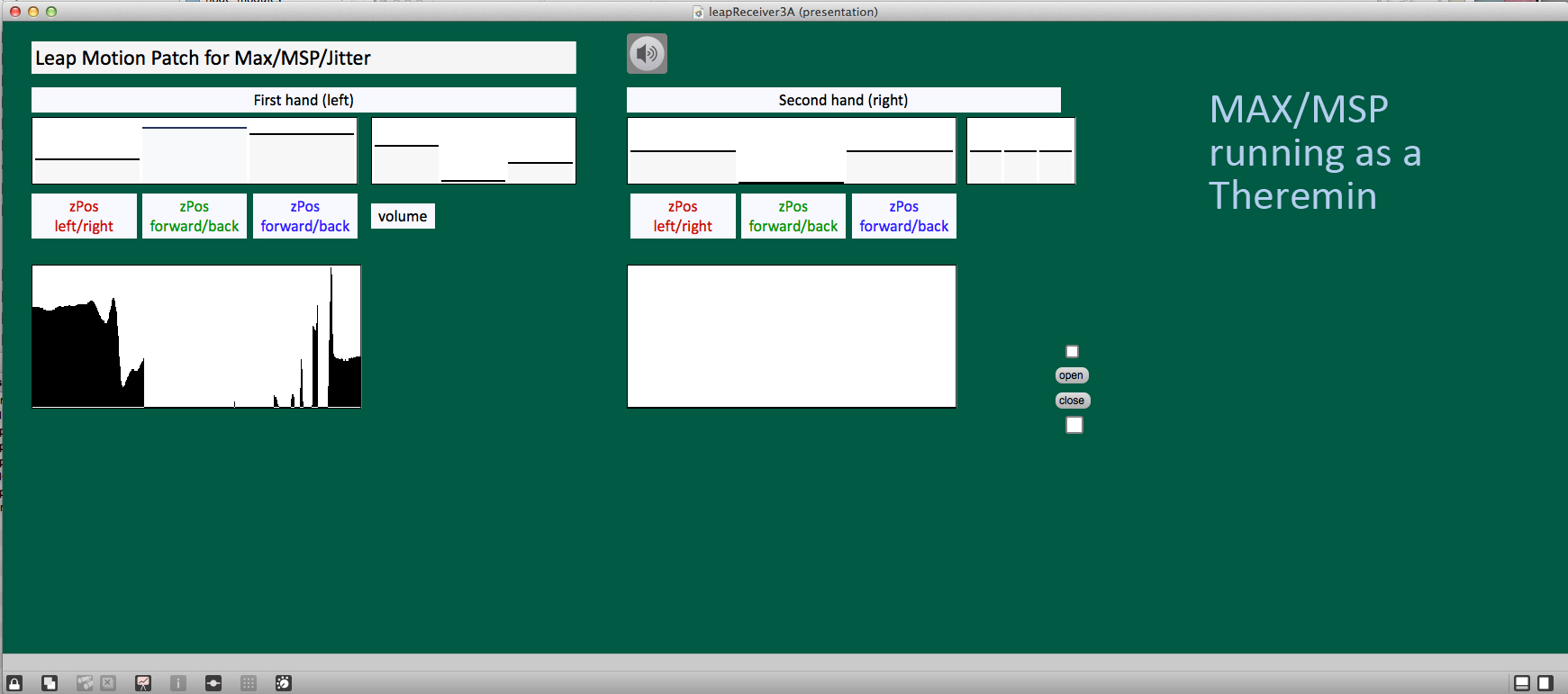Click second hand green 'zPos forward/back' label
This screenshot has width=1568, height=694.
point(793,216)
